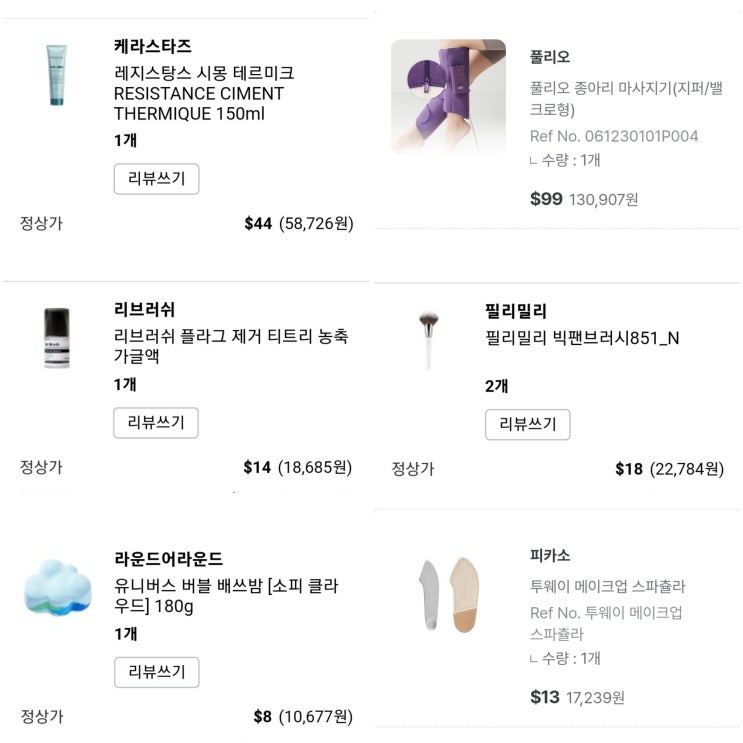Open the Kerastase Ciment Thermique product thumbnail

coord(56,74)
